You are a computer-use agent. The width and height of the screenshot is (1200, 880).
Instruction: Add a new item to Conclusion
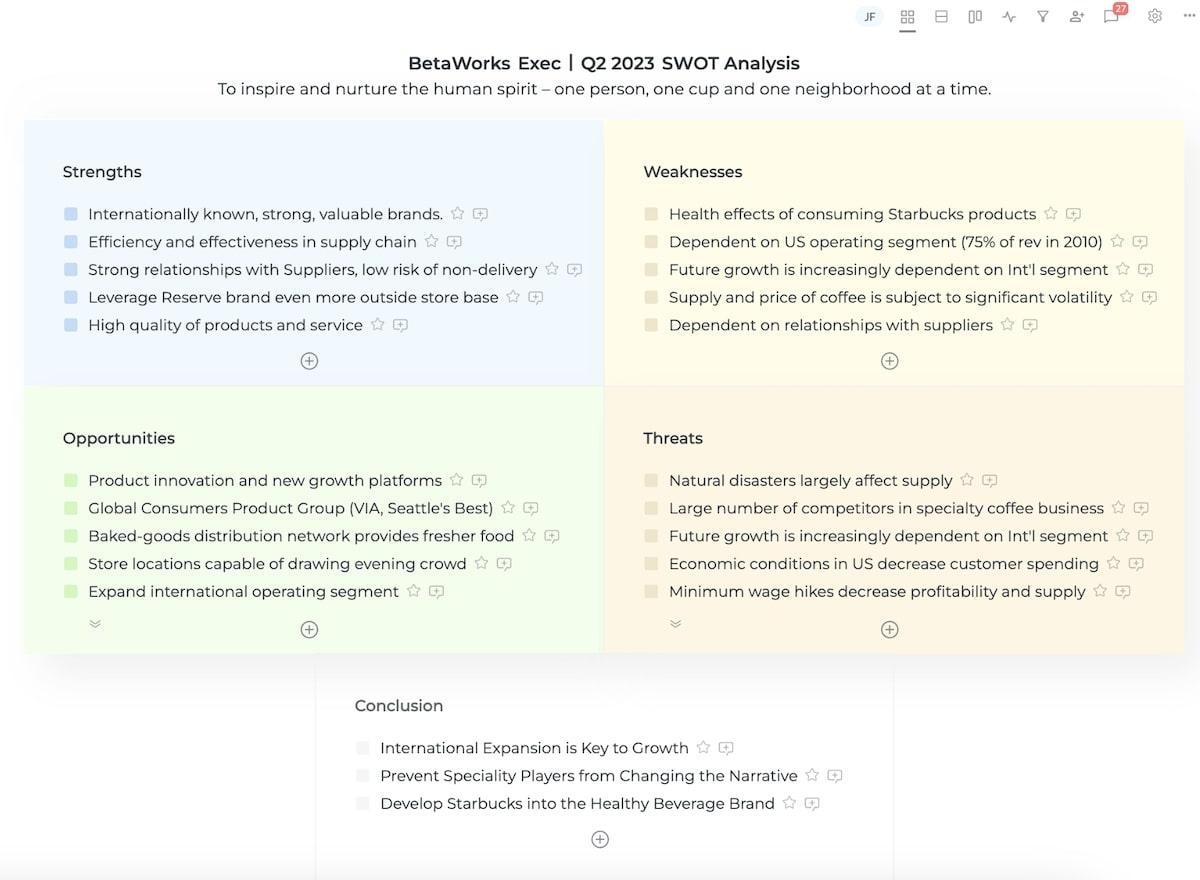pos(600,839)
